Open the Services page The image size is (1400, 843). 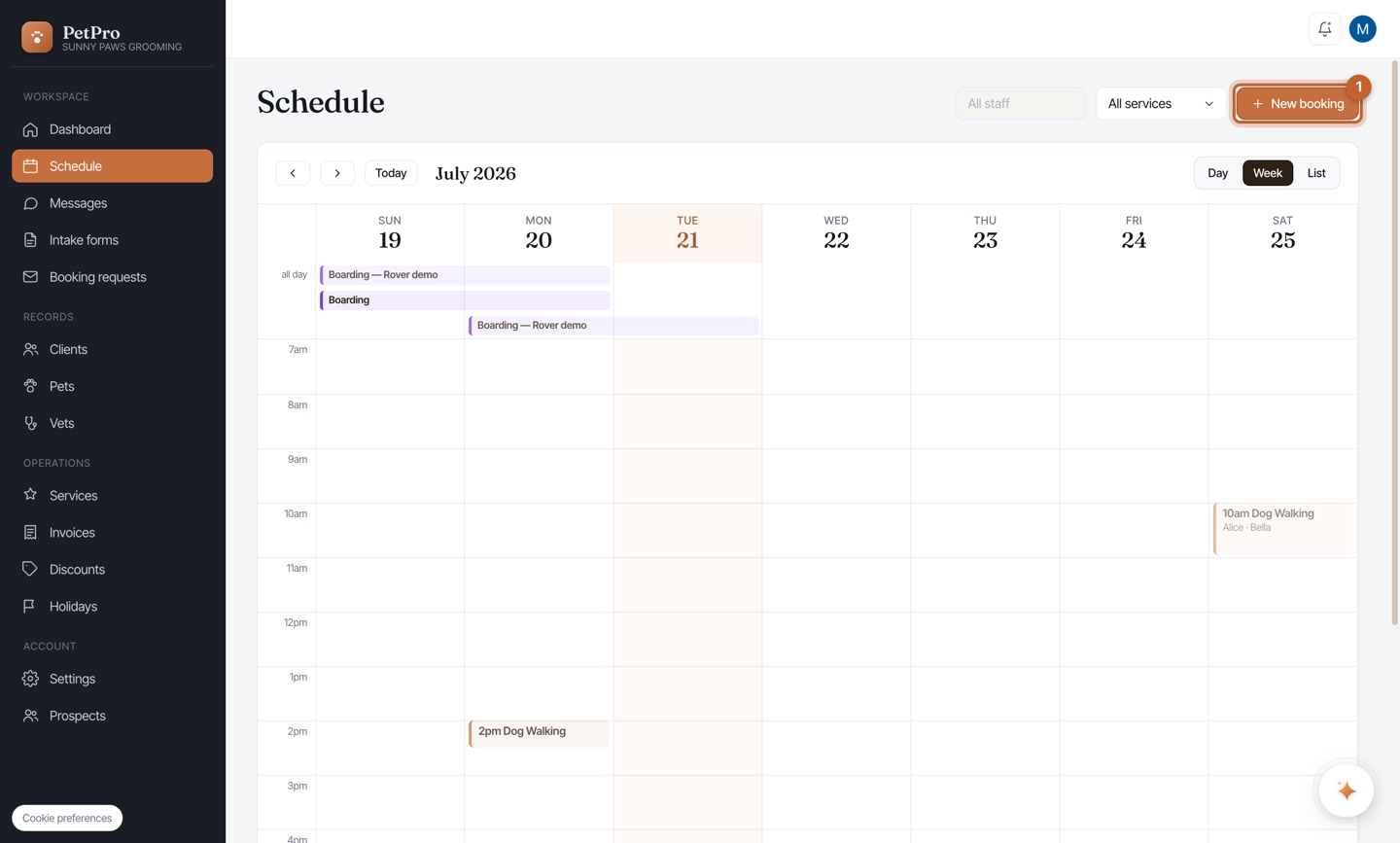coord(112,495)
